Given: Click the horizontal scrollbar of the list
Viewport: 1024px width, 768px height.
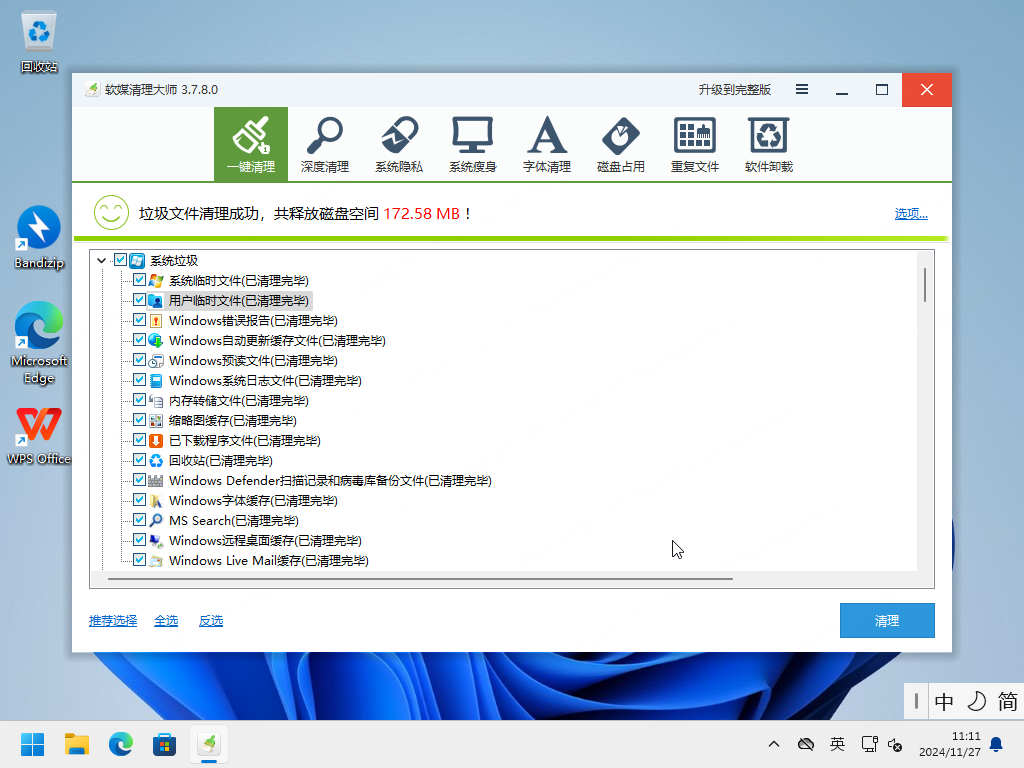Looking at the screenshot, I should click(x=420, y=579).
